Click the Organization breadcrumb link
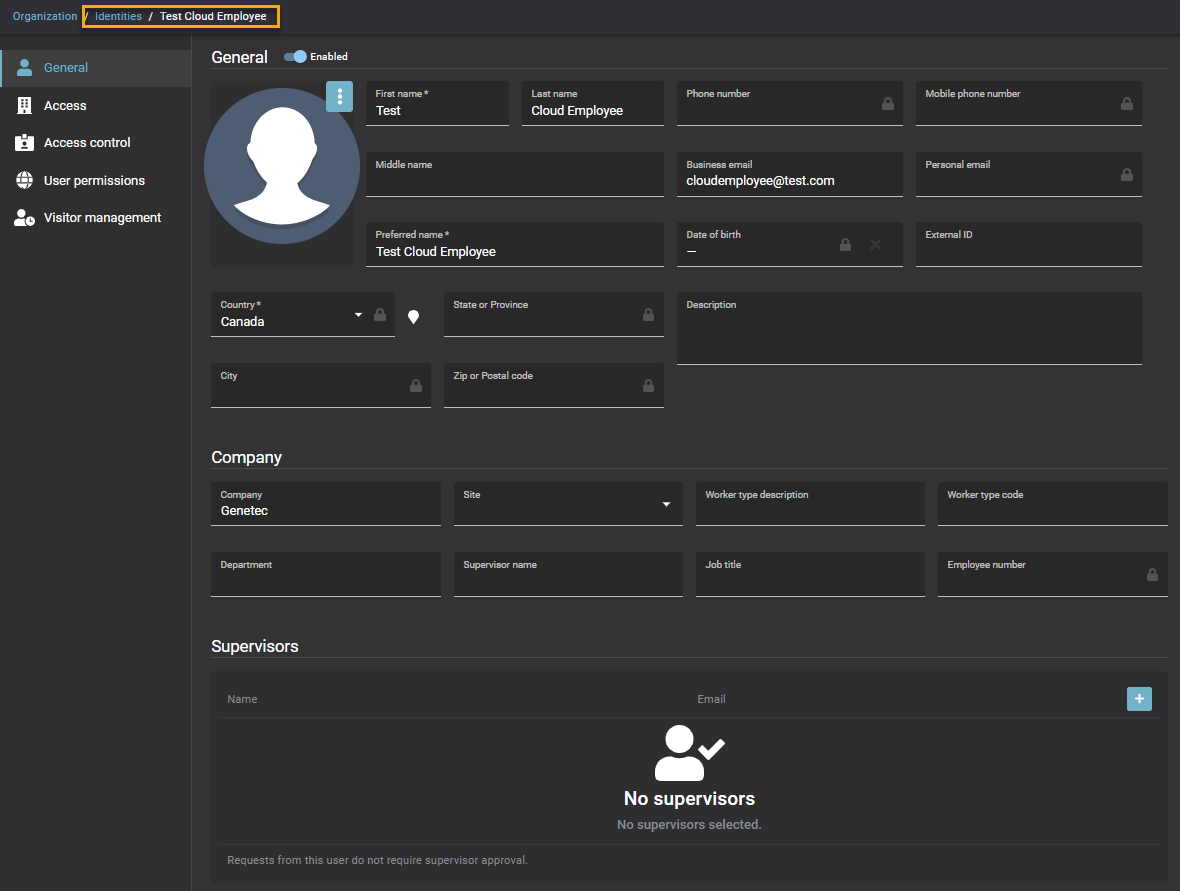 [x=45, y=17]
